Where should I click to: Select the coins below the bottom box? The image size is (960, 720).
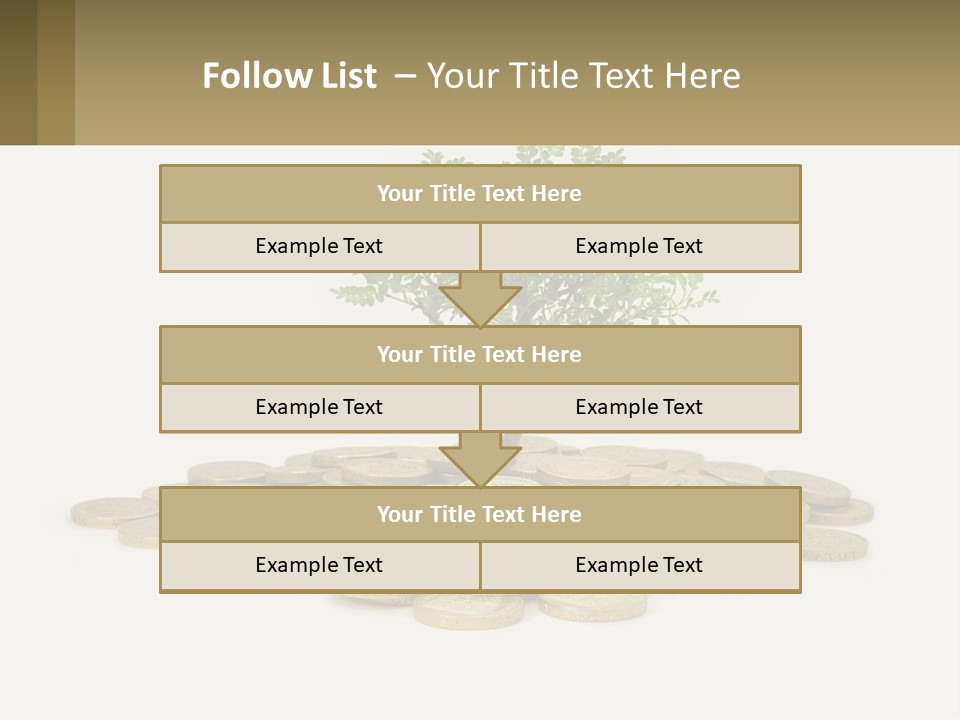tap(470, 609)
